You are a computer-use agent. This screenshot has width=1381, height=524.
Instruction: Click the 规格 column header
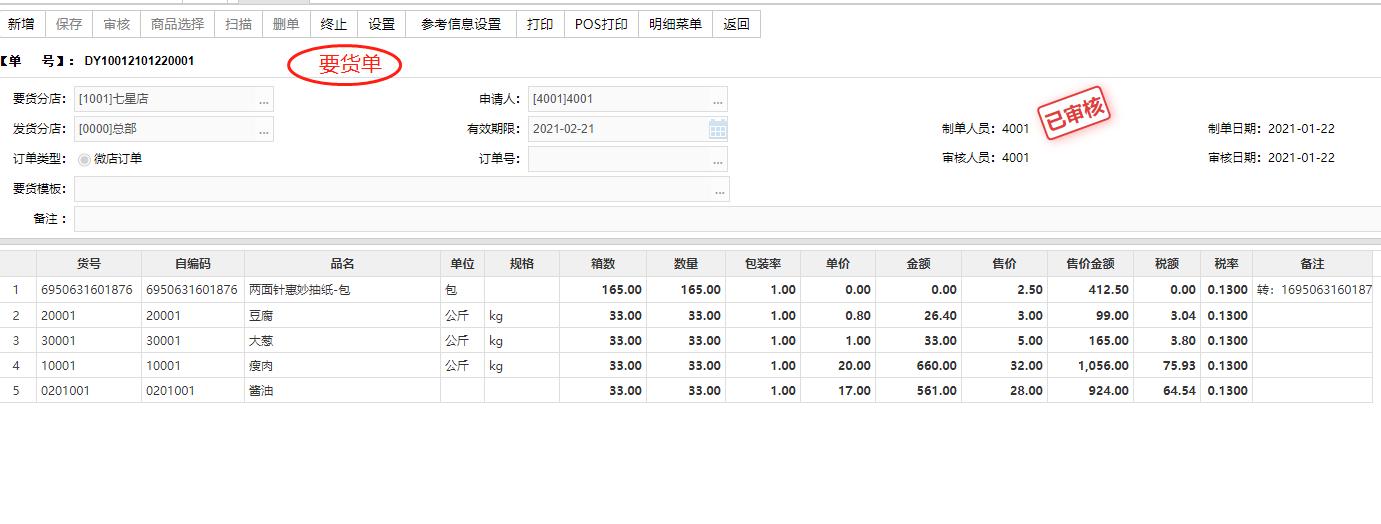click(522, 264)
